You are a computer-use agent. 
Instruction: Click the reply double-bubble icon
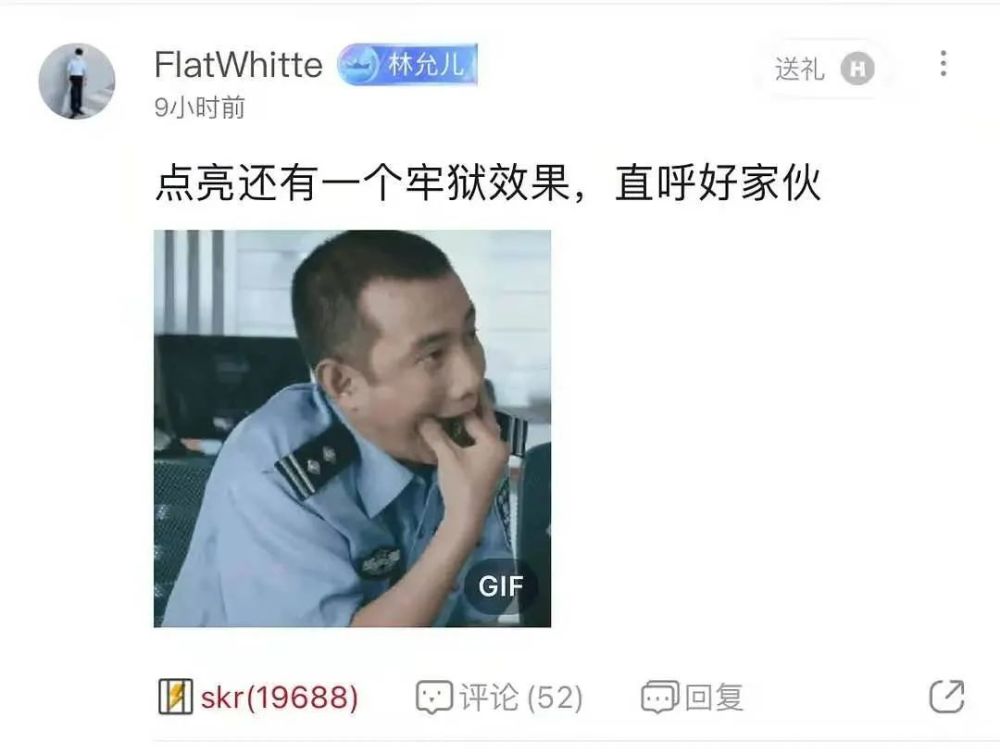(659, 697)
